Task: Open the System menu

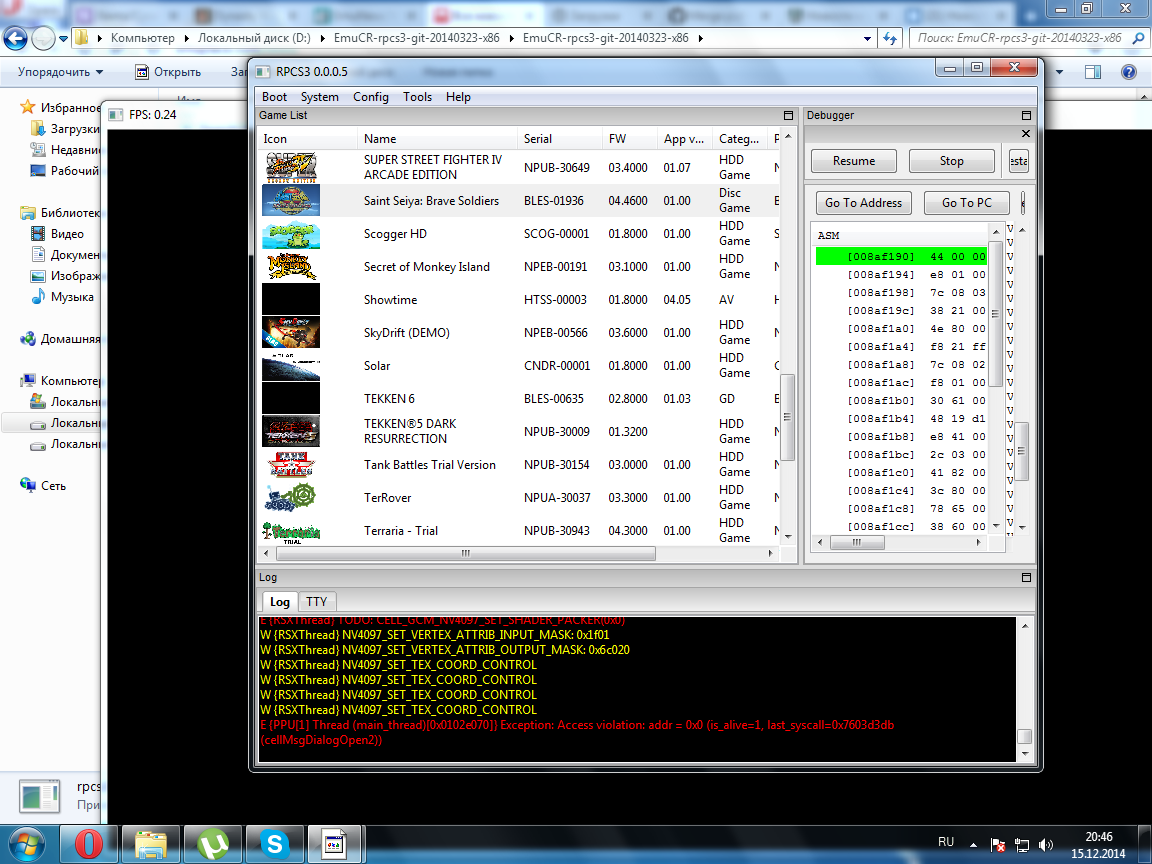Action: [320, 97]
